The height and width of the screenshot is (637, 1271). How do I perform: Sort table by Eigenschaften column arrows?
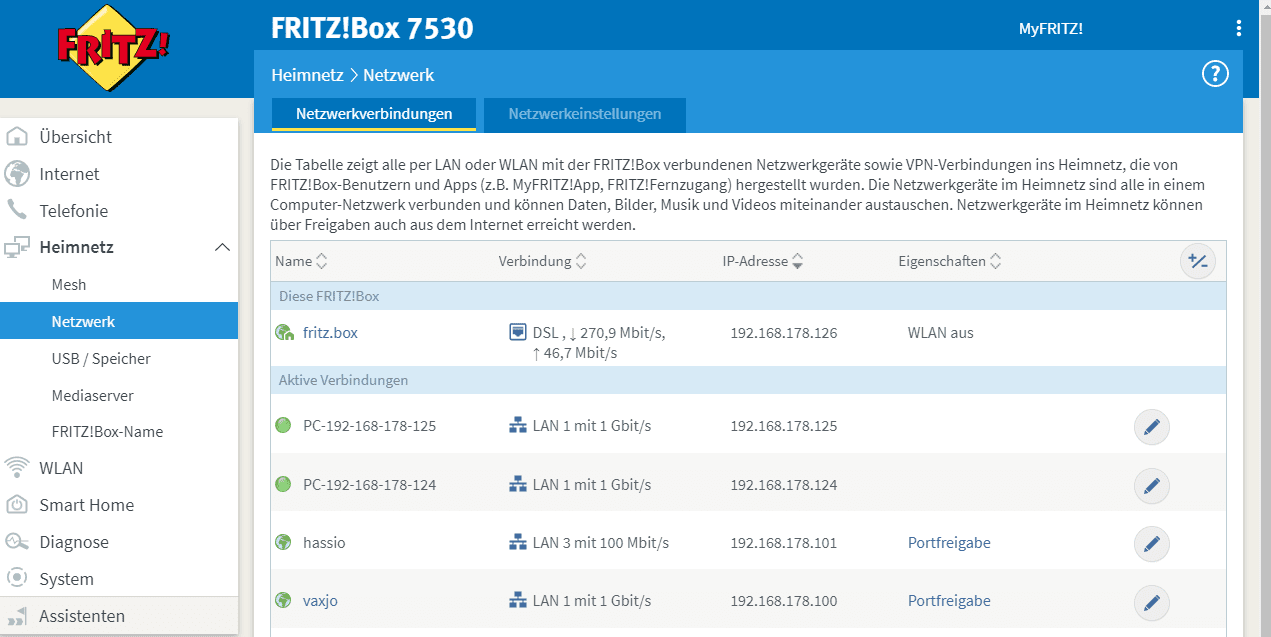coord(996,262)
